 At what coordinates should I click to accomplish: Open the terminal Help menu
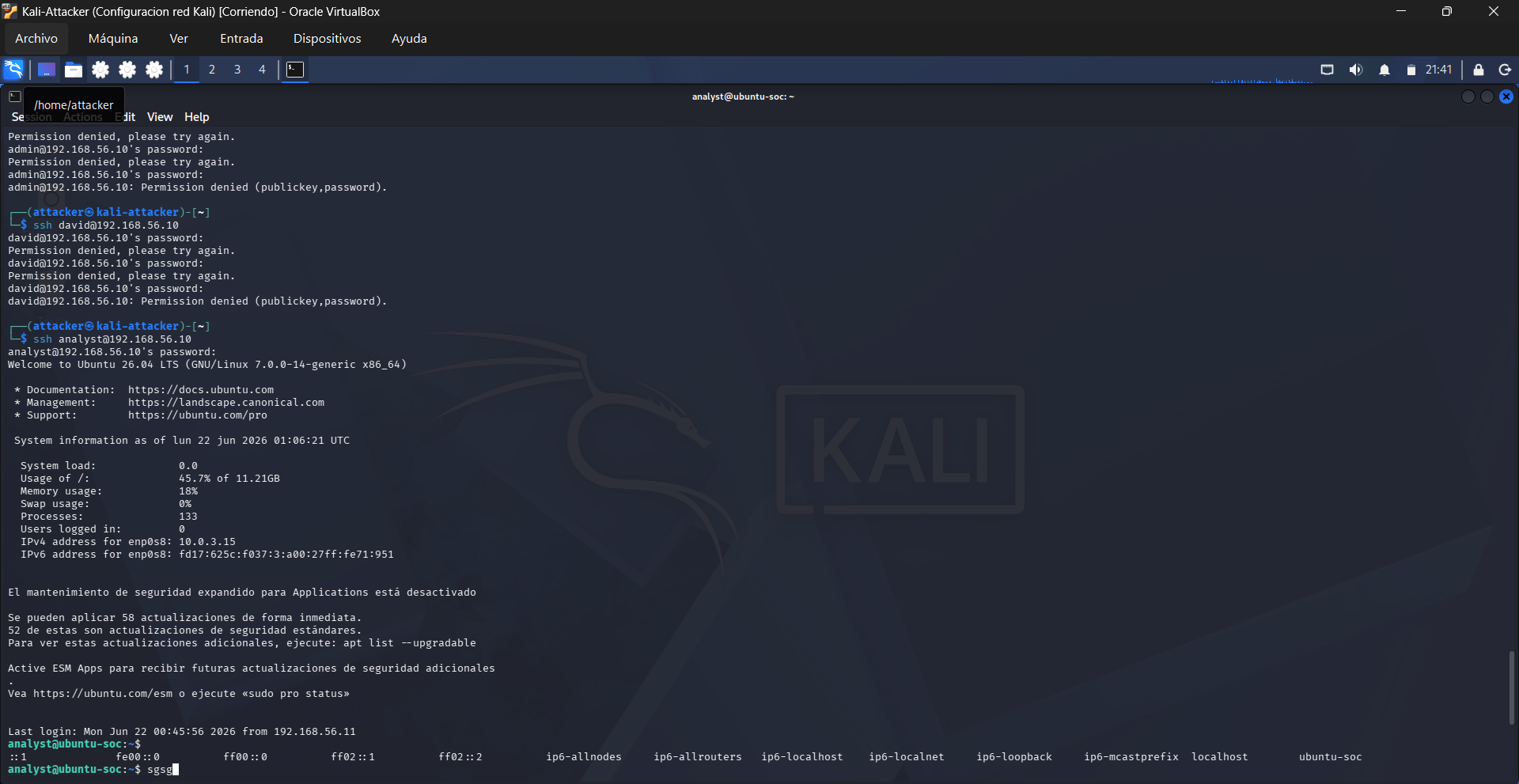[x=197, y=117]
